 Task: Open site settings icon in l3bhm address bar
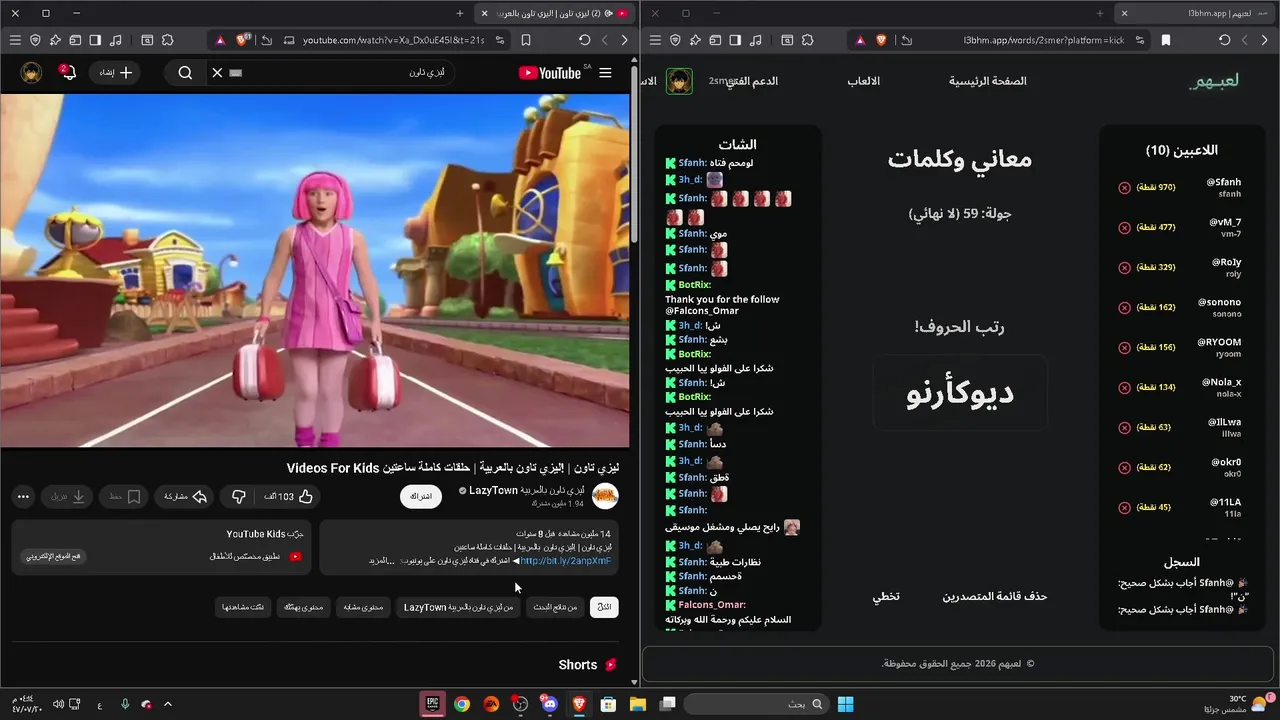[1139, 40]
